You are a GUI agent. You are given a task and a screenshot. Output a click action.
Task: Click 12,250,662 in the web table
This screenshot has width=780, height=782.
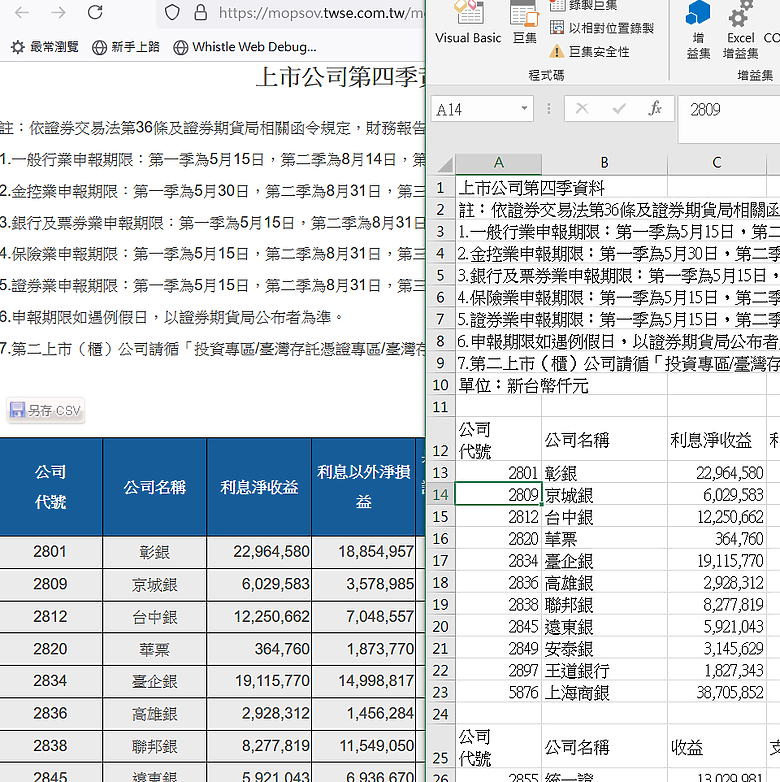pos(259,617)
